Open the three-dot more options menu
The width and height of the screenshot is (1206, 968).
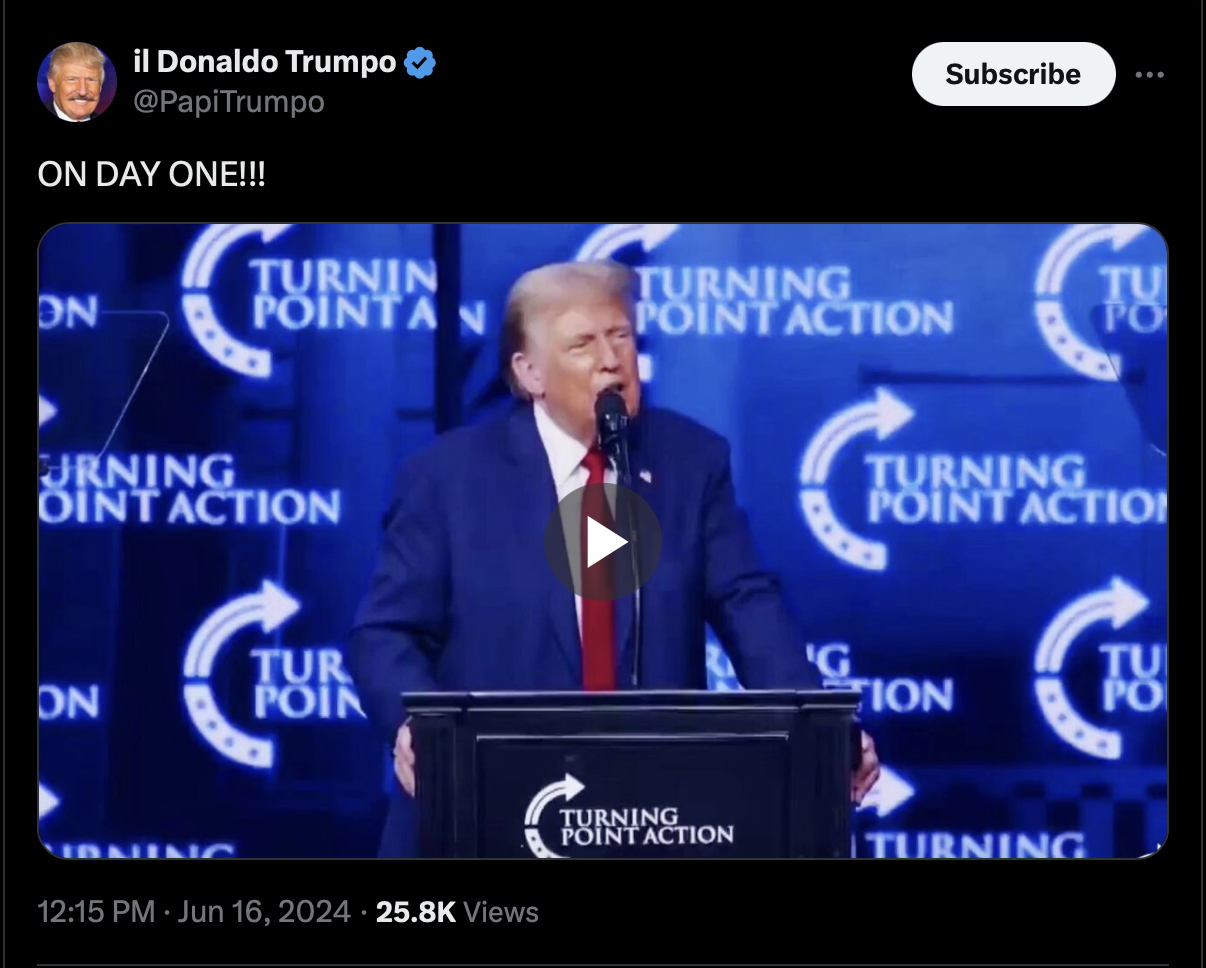1150,74
